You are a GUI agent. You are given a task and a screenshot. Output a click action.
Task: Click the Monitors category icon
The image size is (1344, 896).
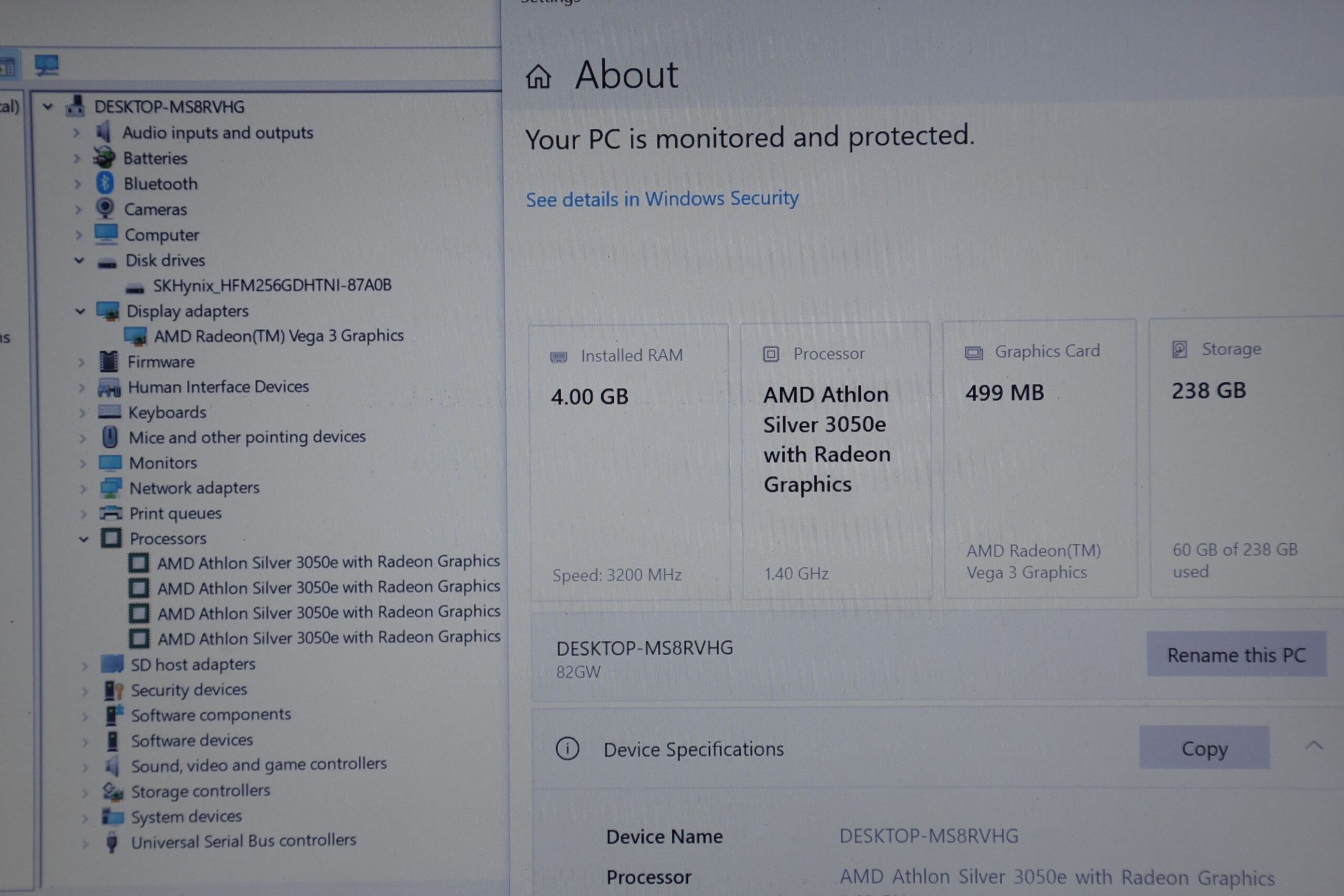110,462
